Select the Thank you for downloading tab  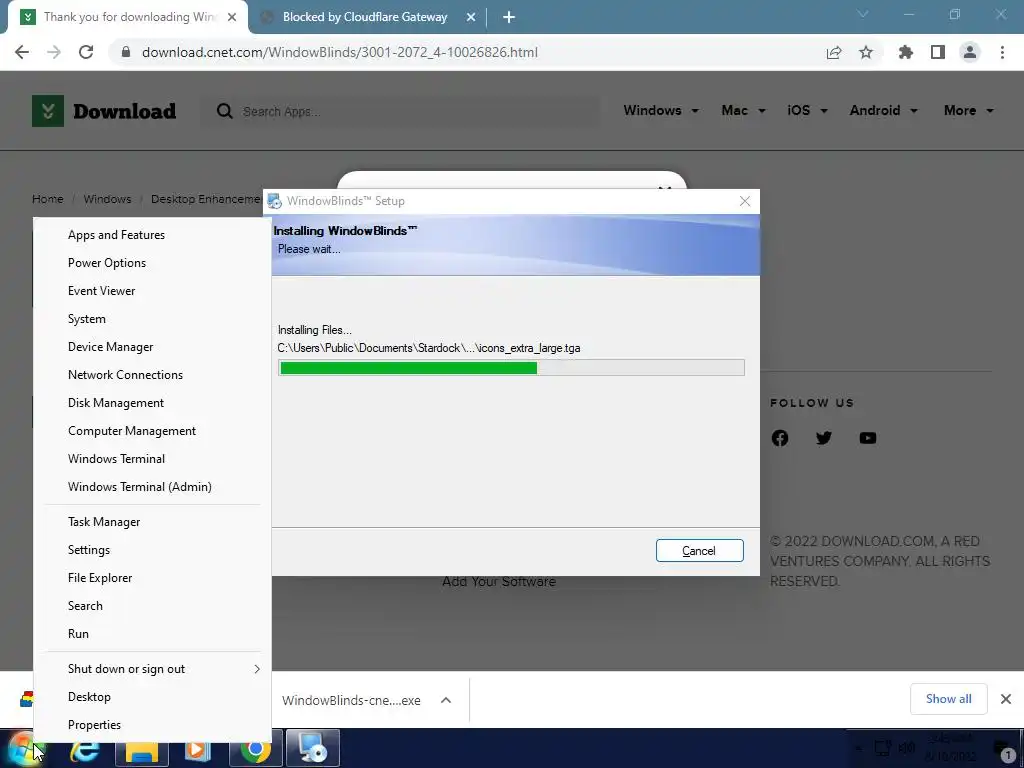[x=128, y=17]
